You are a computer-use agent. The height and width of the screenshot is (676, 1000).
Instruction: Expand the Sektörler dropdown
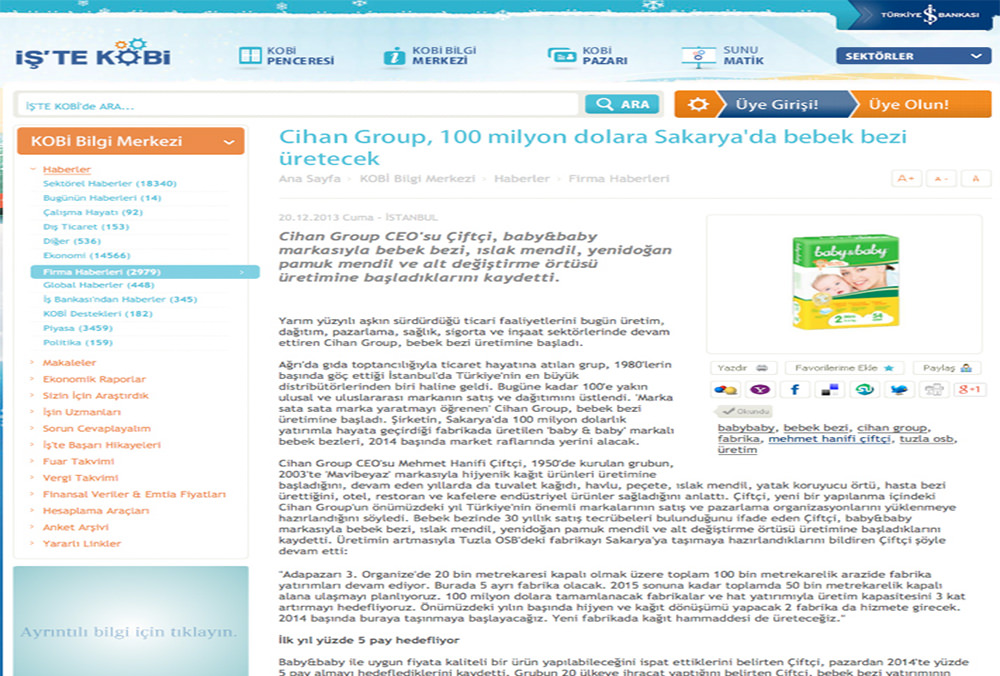pyautogui.click(x=913, y=56)
